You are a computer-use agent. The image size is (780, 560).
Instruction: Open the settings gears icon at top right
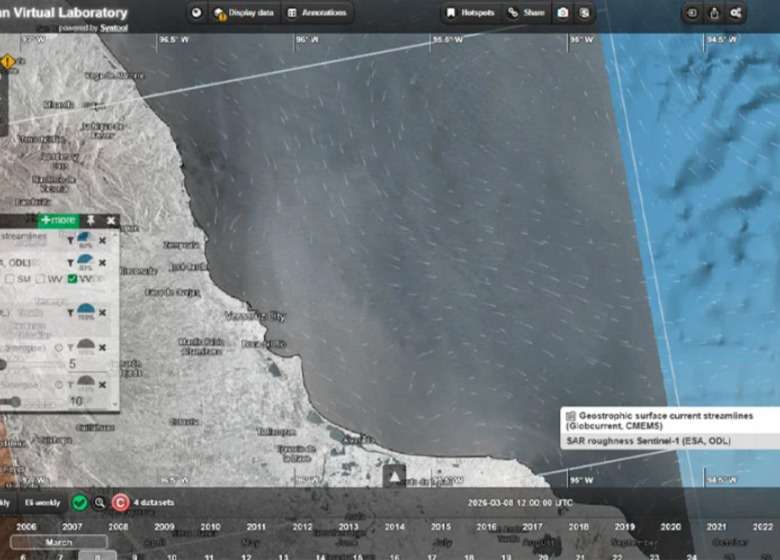[x=736, y=13]
